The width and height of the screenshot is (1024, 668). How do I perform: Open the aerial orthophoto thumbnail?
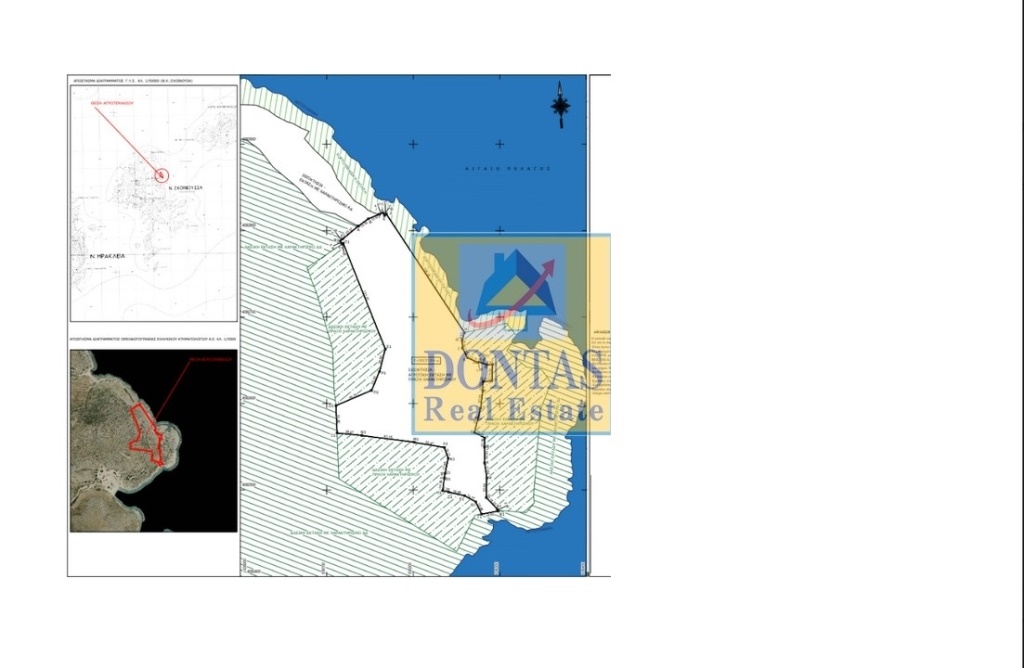(x=153, y=441)
